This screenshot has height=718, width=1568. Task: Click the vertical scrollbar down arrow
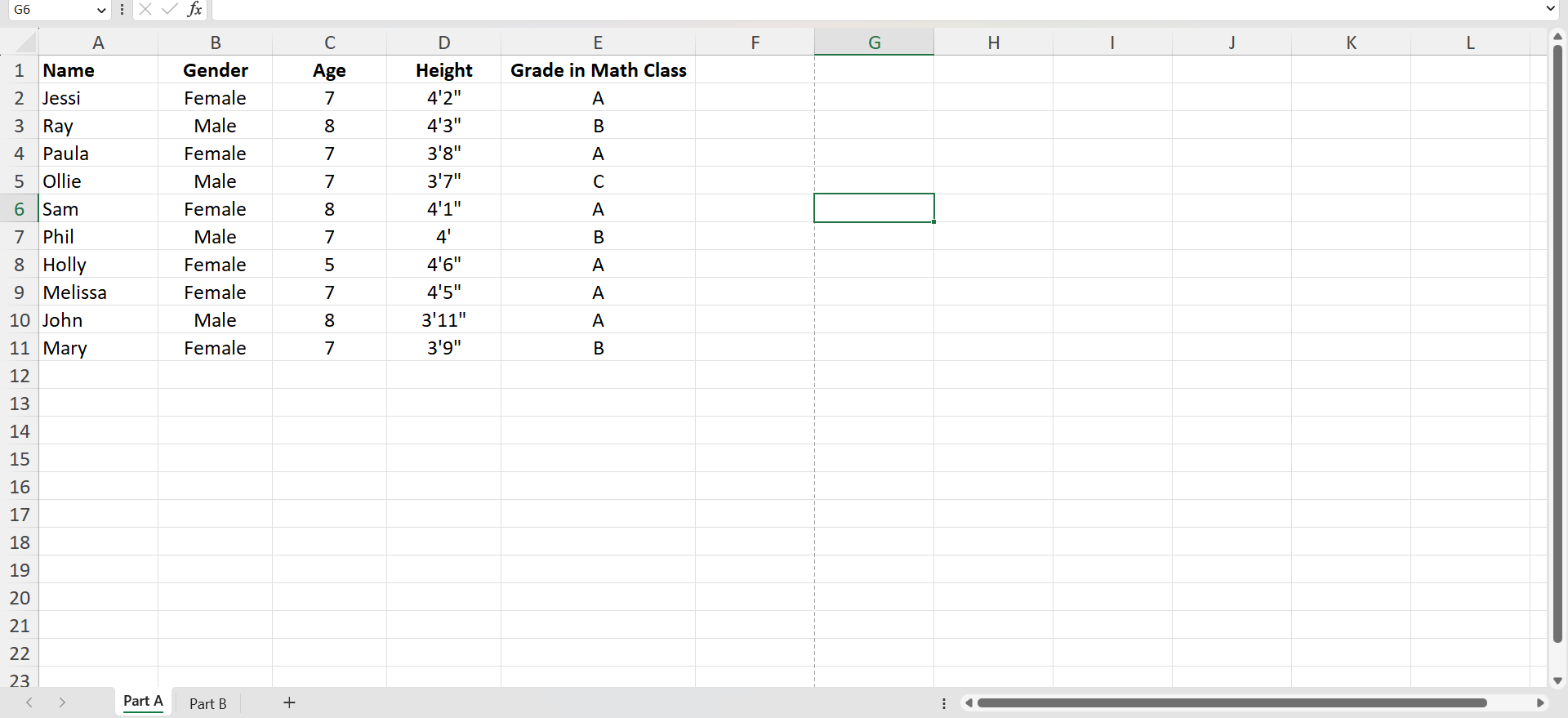(1557, 680)
